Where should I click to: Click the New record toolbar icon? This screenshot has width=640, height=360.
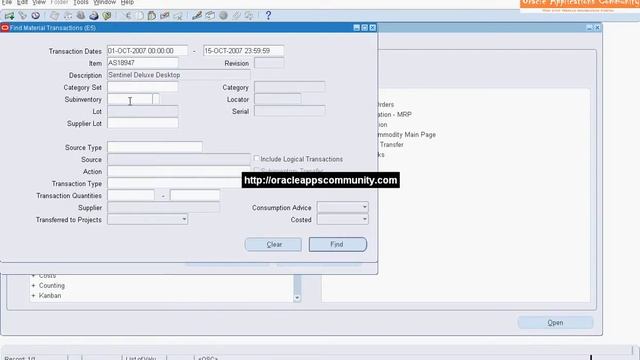9,16
